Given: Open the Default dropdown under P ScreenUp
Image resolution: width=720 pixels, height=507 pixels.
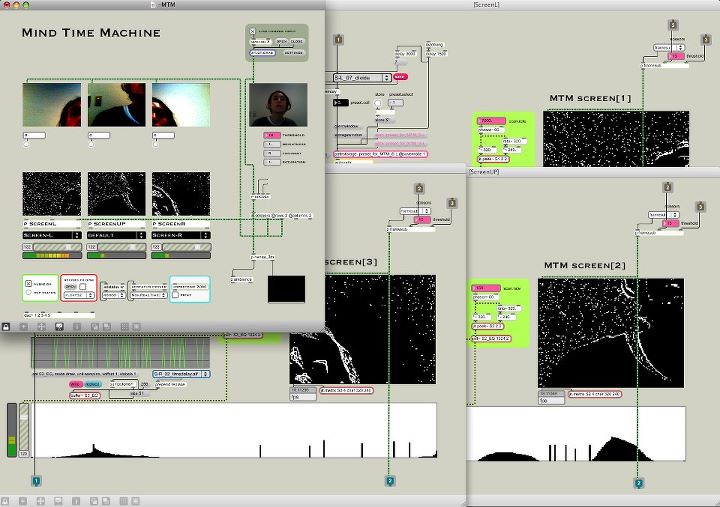Looking at the screenshot, I should coord(116,234).
